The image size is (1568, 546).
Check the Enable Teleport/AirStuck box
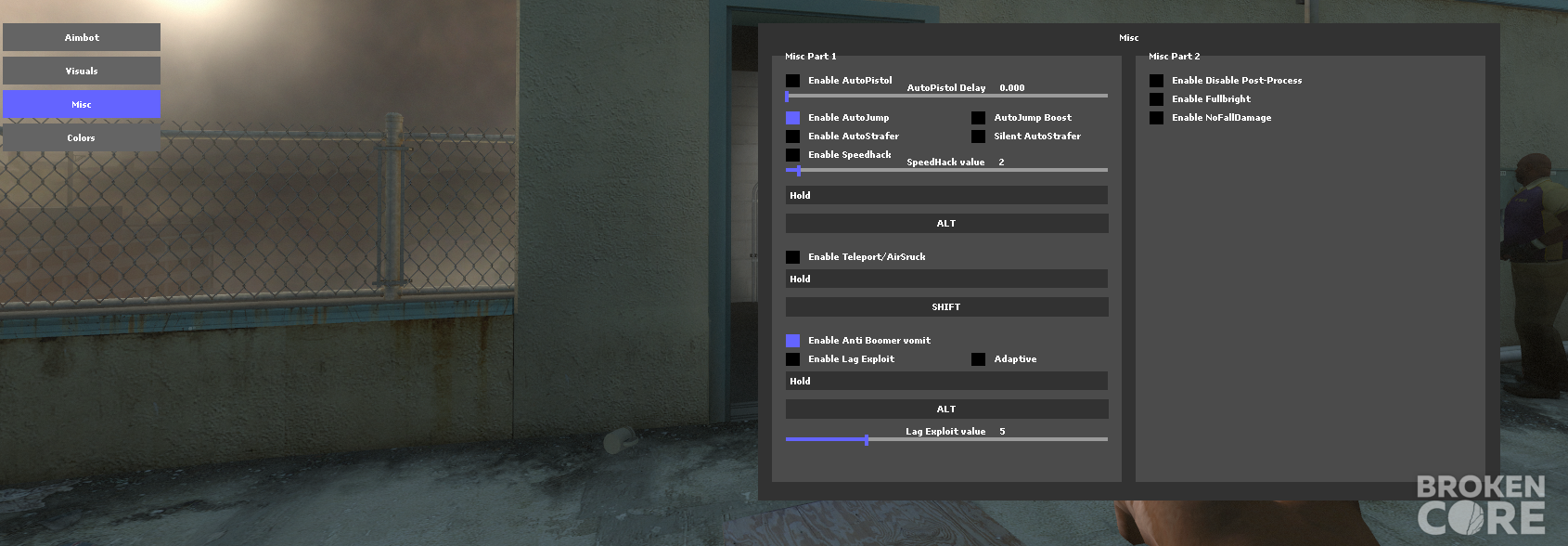click(792, 257)
